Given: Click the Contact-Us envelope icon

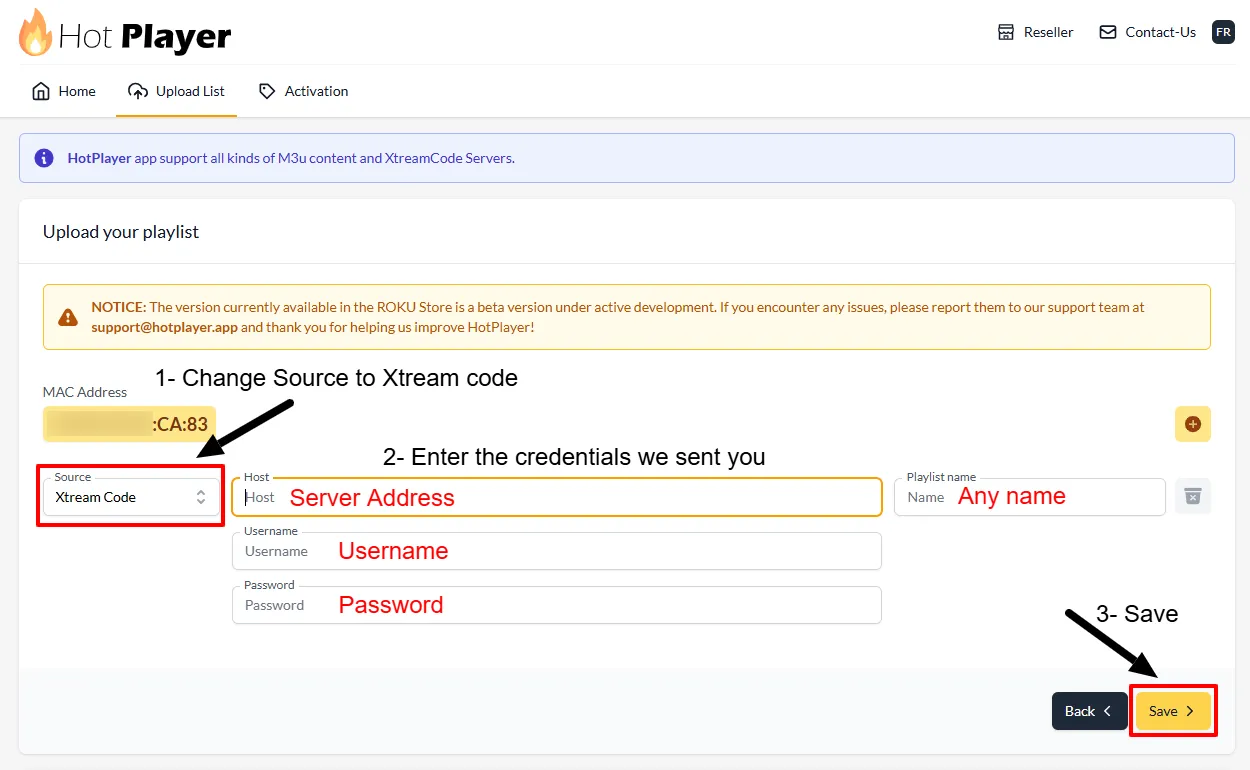Looking at the screenshot, I should (1107, 32).
